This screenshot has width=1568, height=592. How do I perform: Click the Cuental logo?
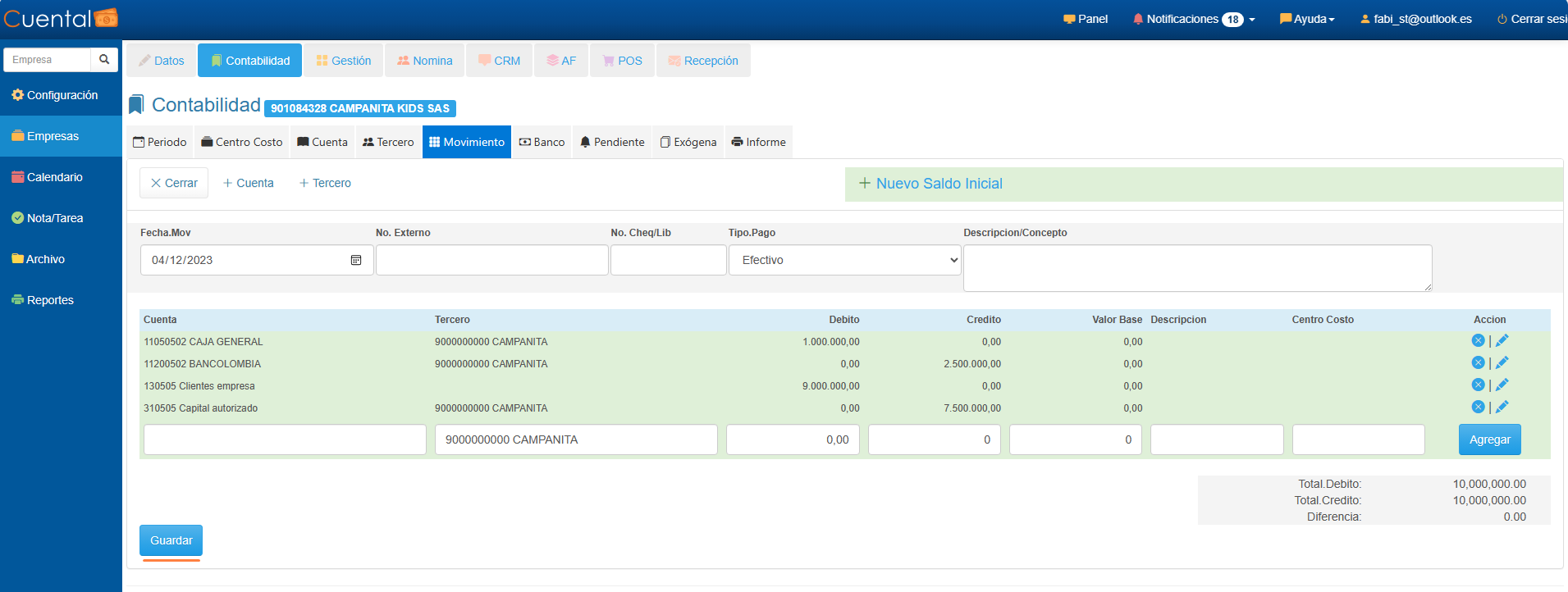pos(61,18)
